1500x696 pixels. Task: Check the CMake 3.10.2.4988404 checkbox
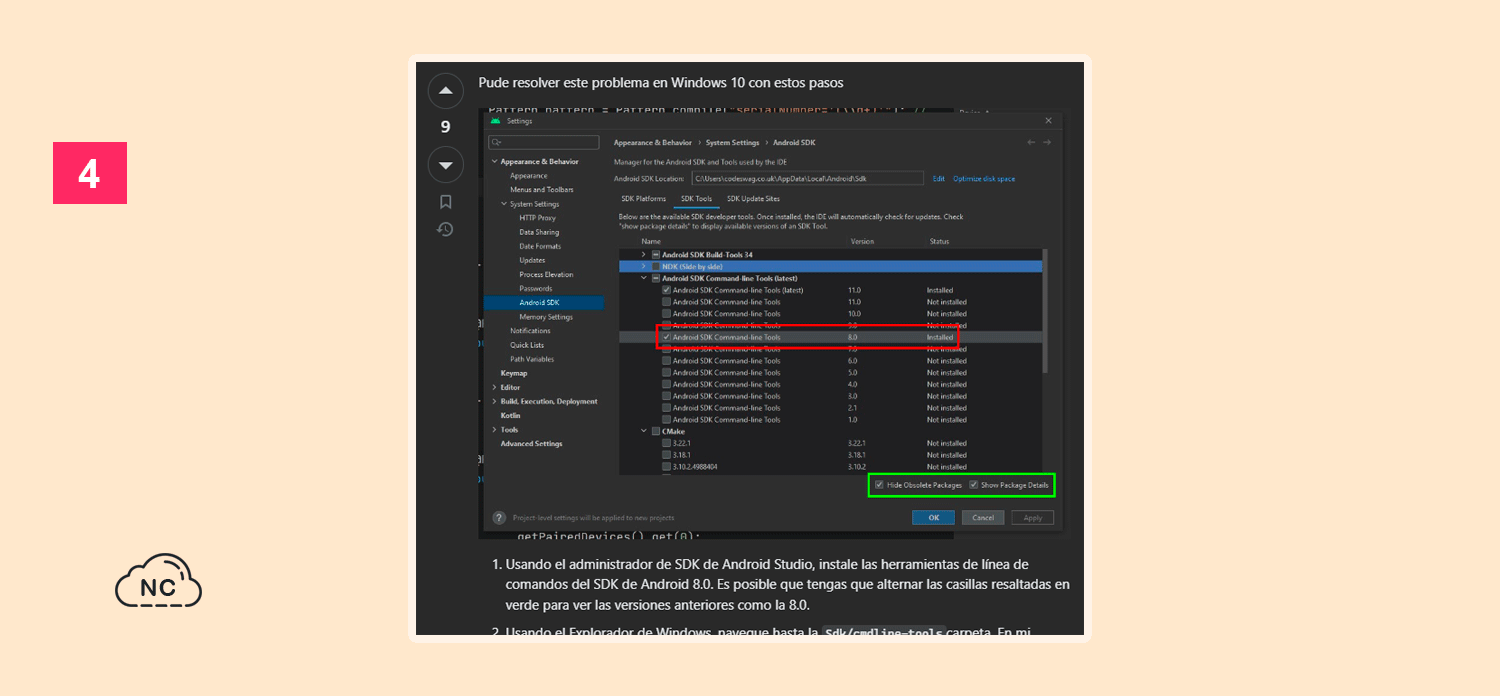667,467
